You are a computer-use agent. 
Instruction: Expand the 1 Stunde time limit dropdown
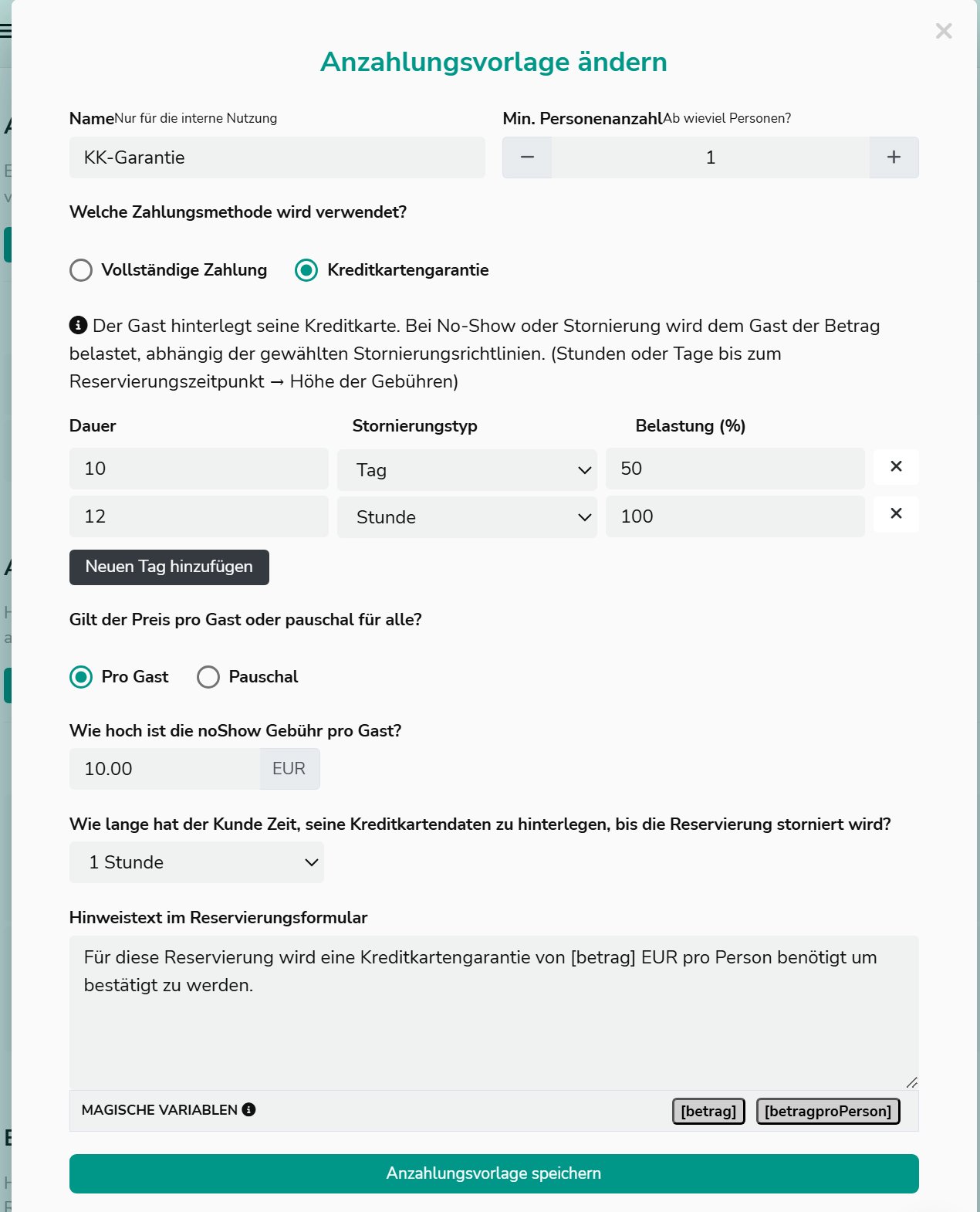pos(197,862)
